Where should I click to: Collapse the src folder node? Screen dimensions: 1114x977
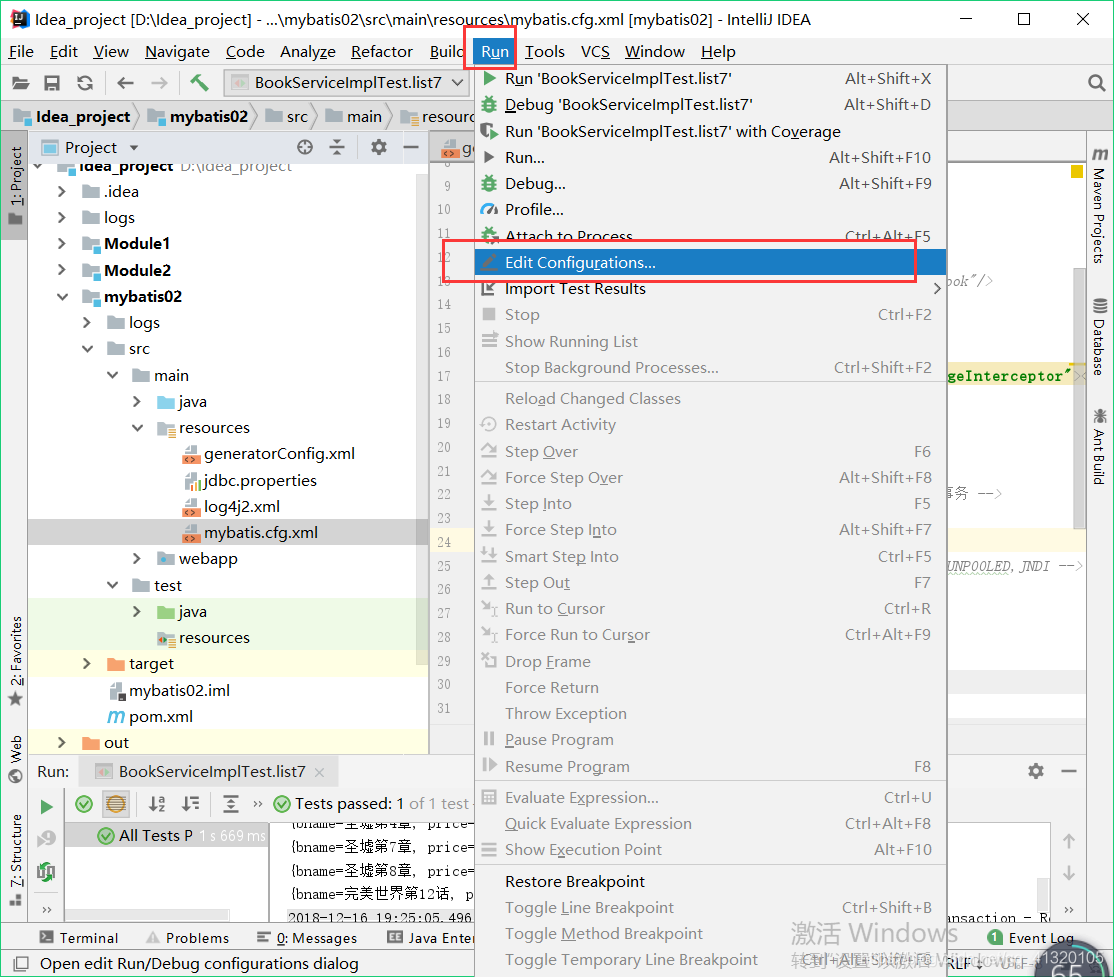tap(87, 349)
